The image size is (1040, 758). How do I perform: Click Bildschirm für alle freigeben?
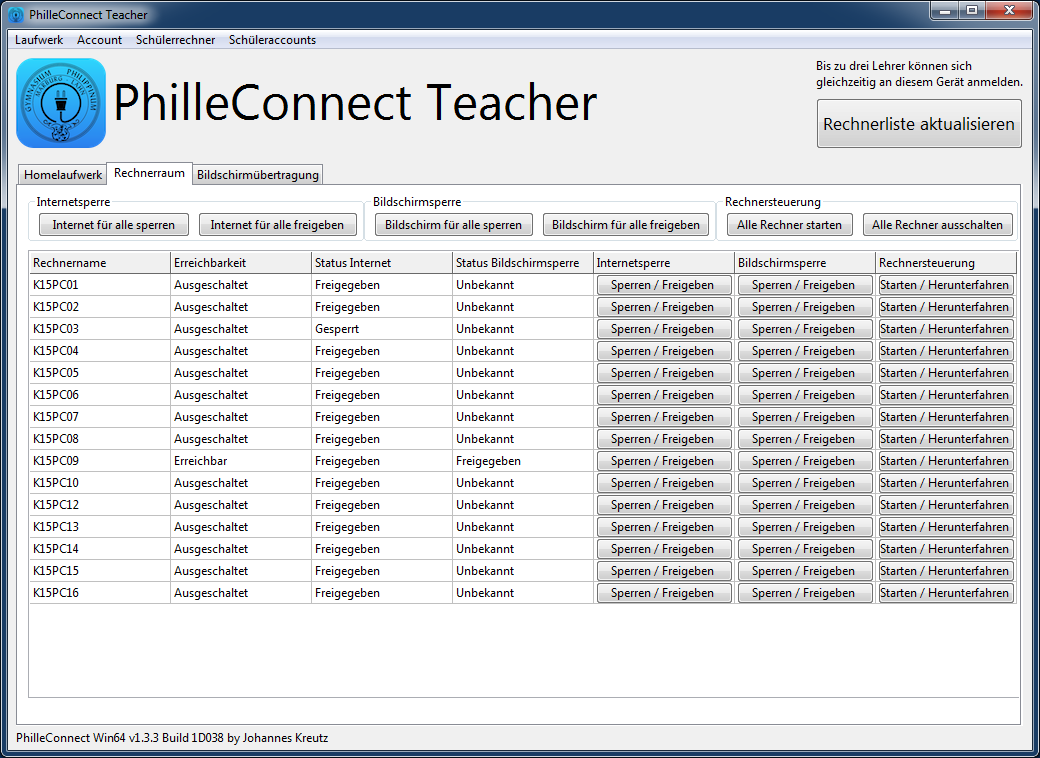[x=626, y=225]
